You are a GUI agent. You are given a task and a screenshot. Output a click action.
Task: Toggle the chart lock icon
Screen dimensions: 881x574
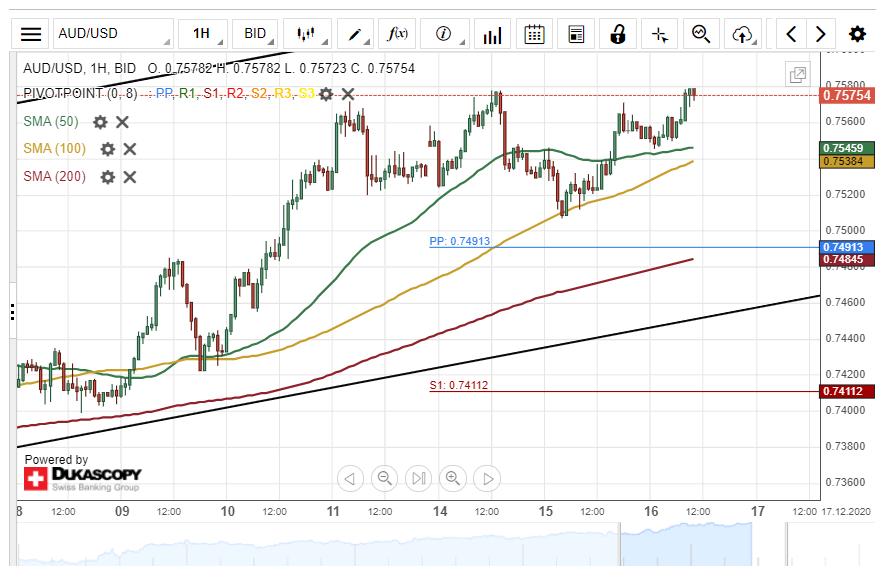[617, 34]
